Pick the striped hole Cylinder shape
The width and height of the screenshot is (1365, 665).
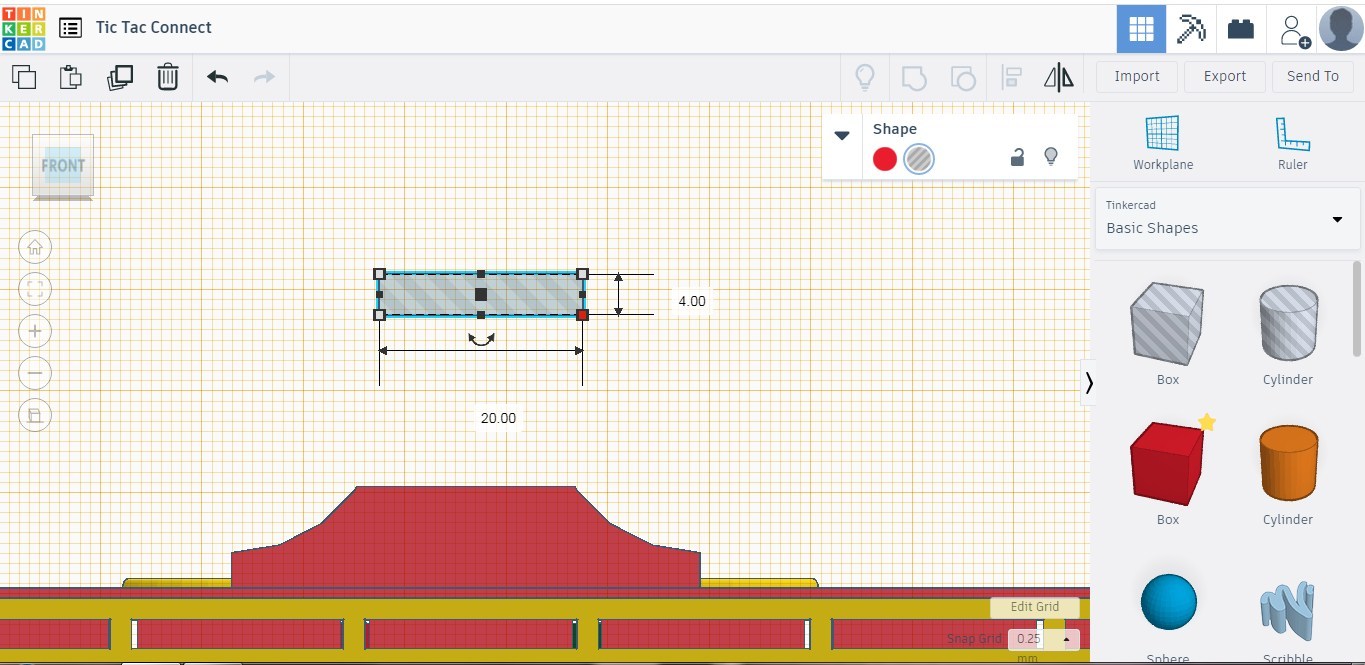pos(1288,323)
